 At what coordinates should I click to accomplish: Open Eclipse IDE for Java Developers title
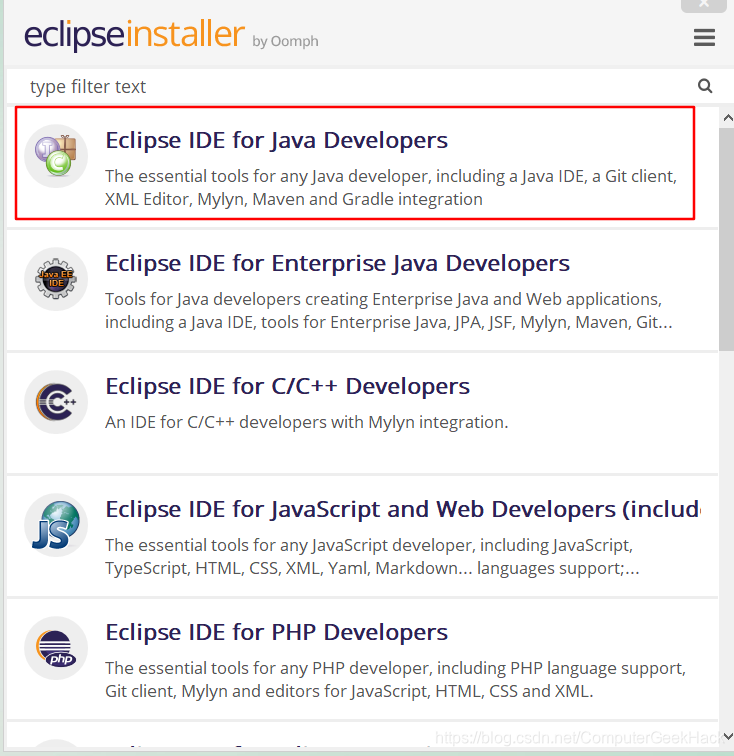(276, 141)
